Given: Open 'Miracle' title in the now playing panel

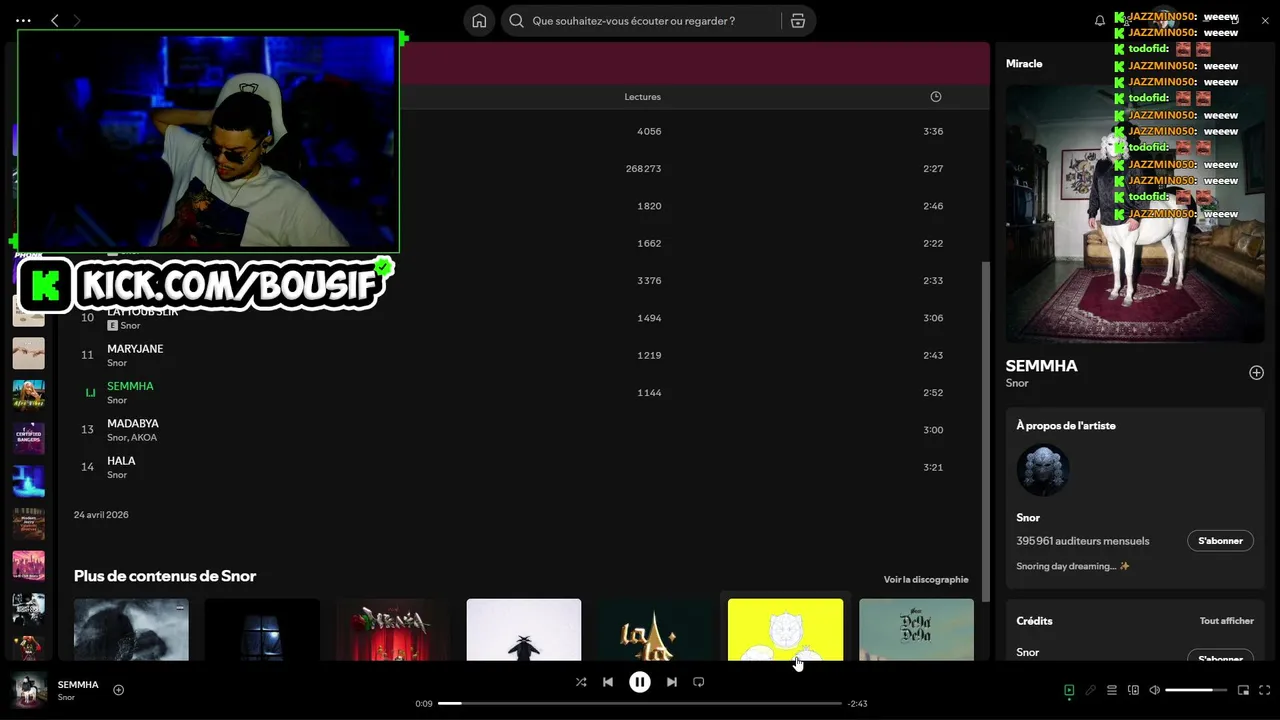Looking at the screenshot, I should point(1024,64).
